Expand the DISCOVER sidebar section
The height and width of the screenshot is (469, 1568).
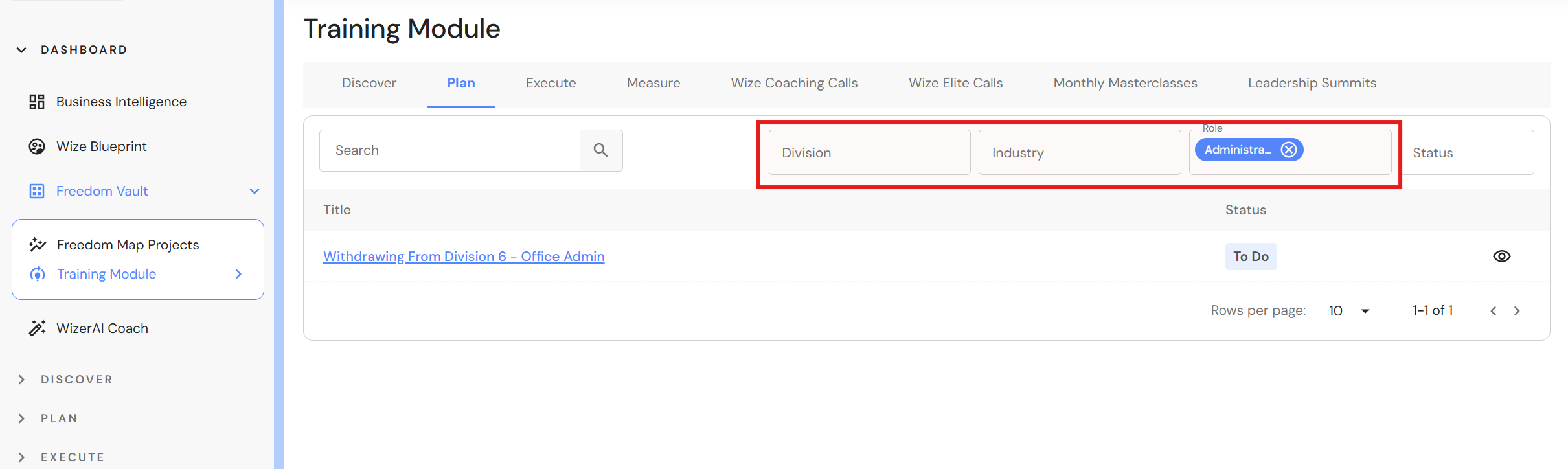(x=21, y=380)
